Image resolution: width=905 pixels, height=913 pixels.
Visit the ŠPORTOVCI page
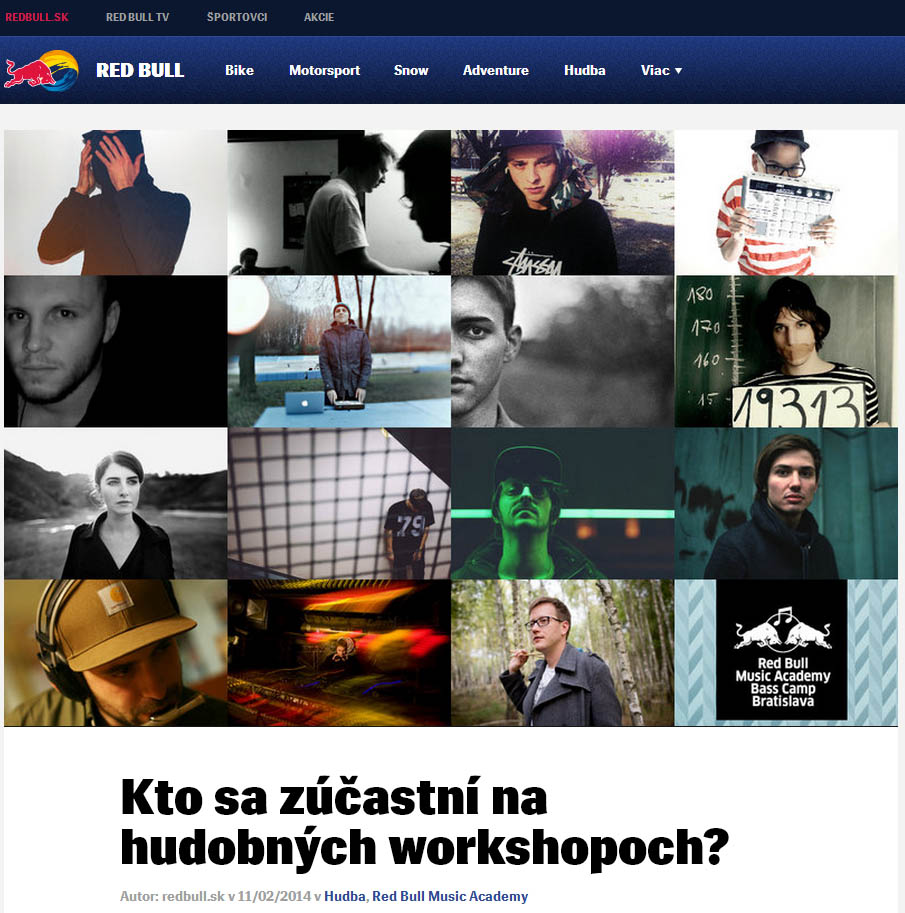pos(237,17)
